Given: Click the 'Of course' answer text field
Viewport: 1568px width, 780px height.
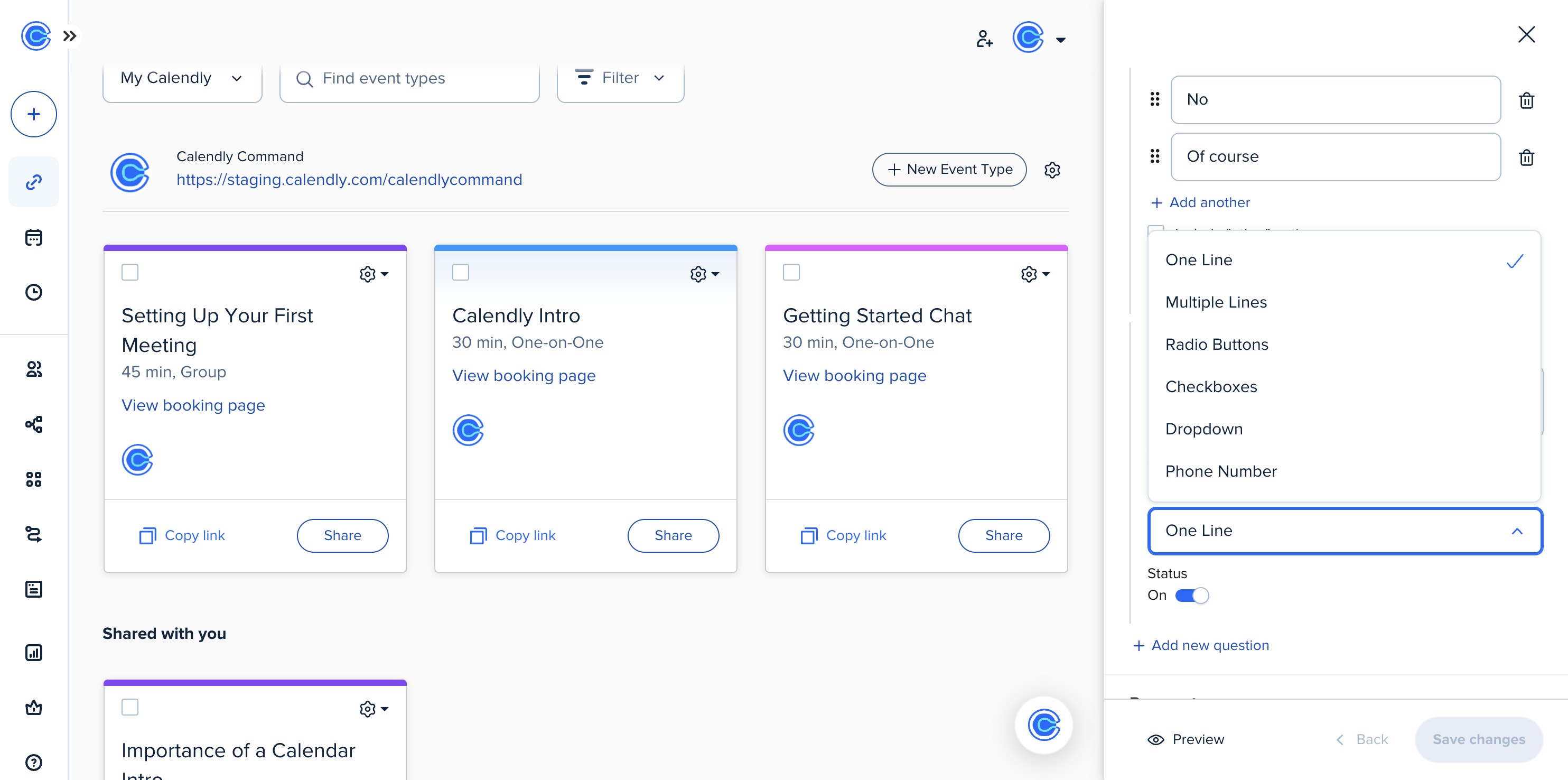Looking at the screenshot, I should (1336, 156).
